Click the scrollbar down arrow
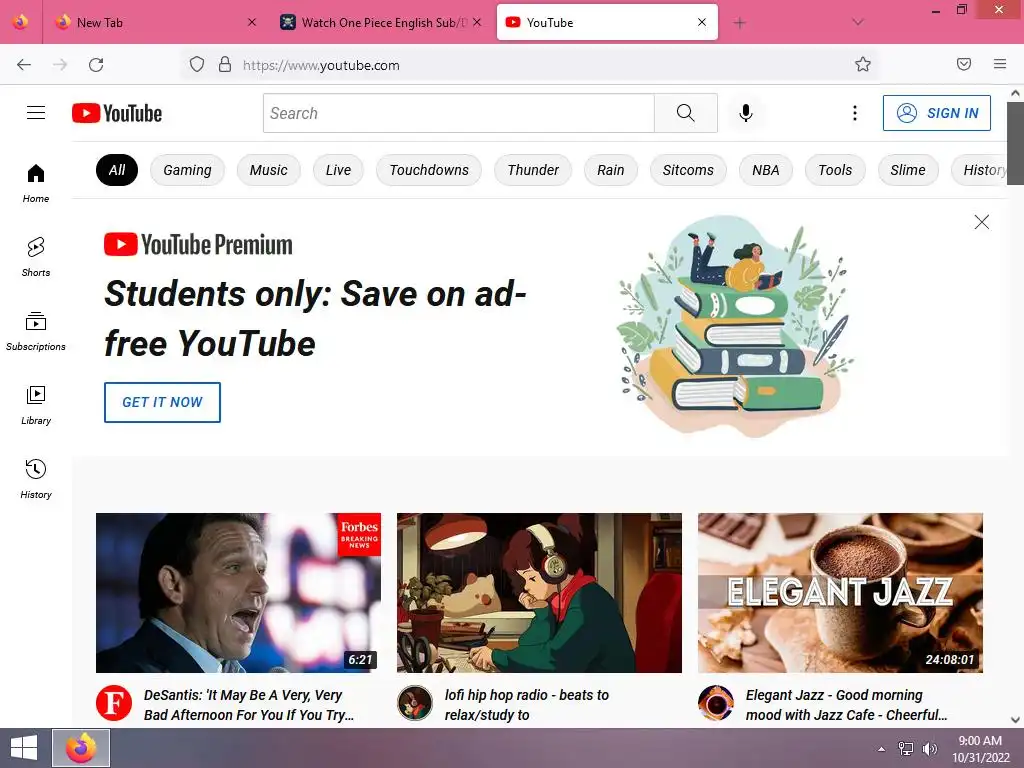 pos(1015,719)
